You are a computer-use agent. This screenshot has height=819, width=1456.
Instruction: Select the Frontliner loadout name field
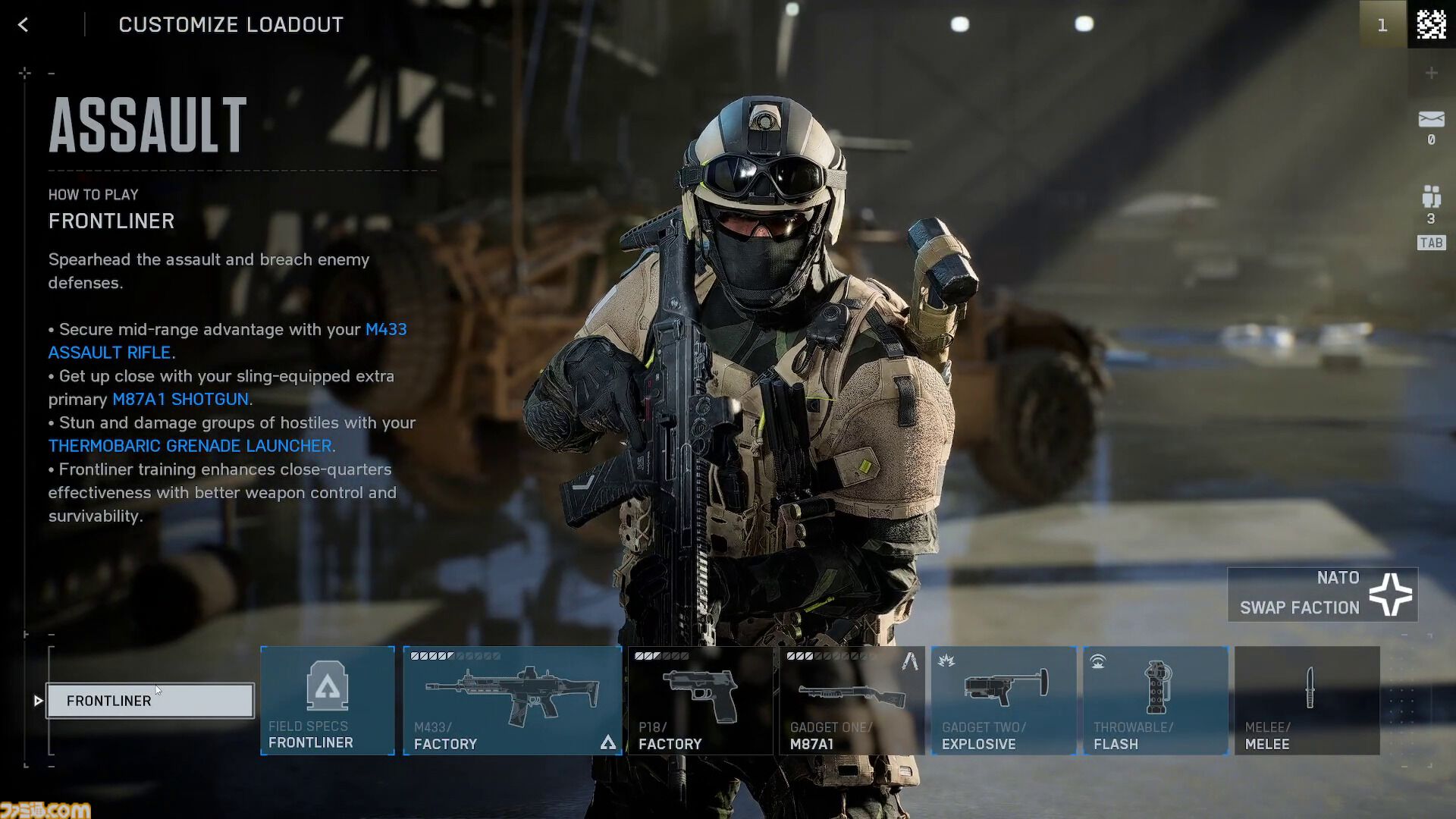click(x=150, y=701)
